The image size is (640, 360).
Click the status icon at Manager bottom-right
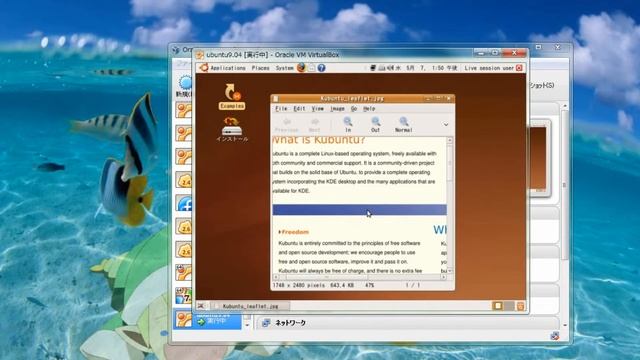click(x=555, y=336)
